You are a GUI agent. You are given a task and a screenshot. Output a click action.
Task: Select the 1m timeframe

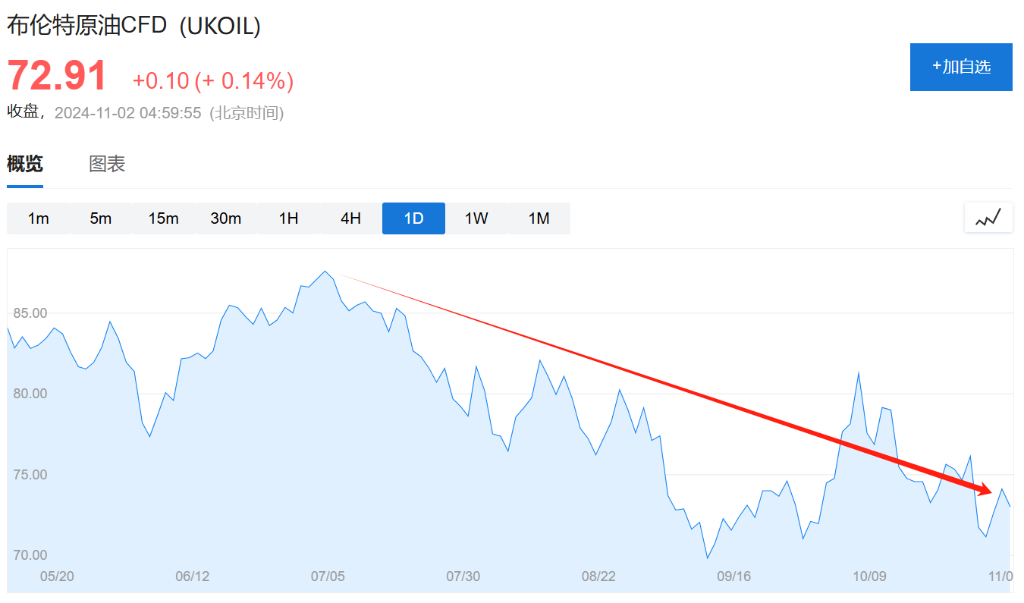38,218
